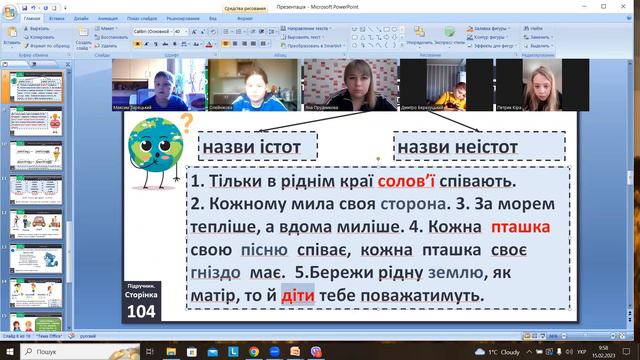
Task: Open the Формат drawing tools tab
Action: 245,18
